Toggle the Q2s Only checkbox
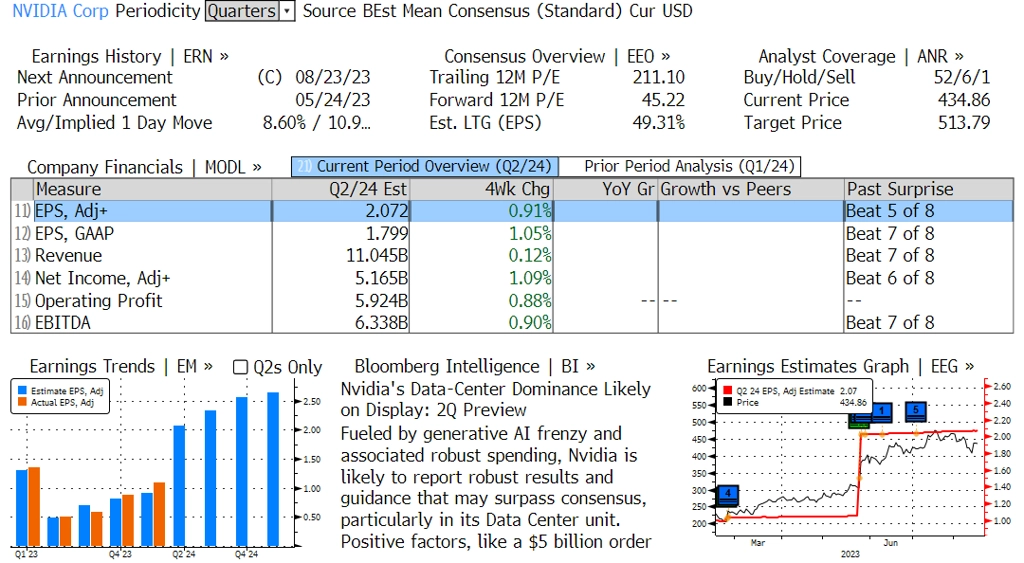 coord(240,367)
